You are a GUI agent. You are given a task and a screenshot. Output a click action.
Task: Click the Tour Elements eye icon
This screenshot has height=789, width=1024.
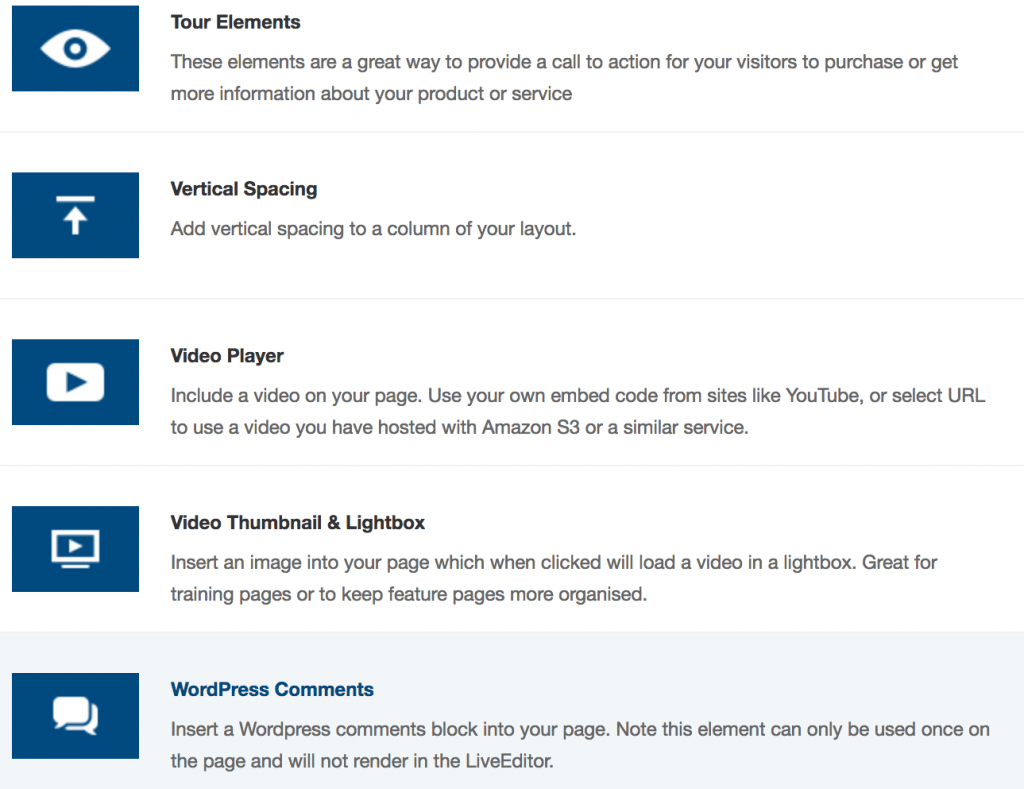(x=75, y=48)
